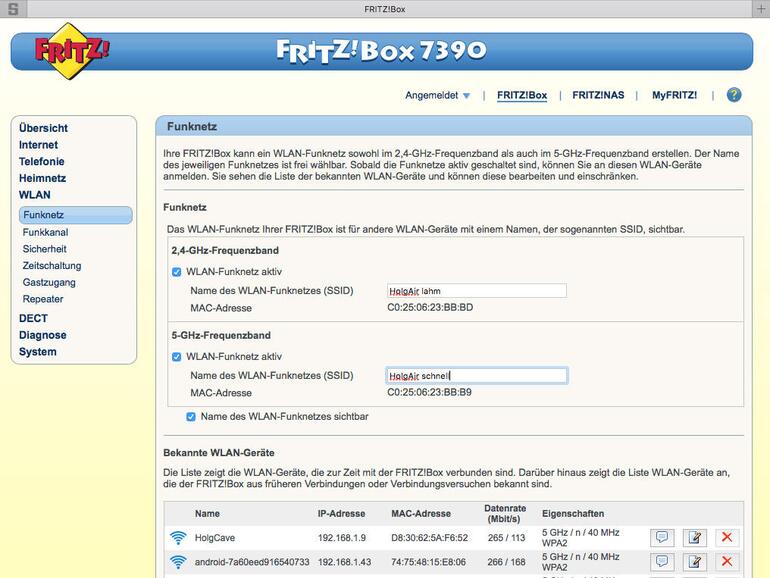Delete the android-7a60eed916540733 device entry
The height and width of the screenshot is (578, 770).
point(727,561)
